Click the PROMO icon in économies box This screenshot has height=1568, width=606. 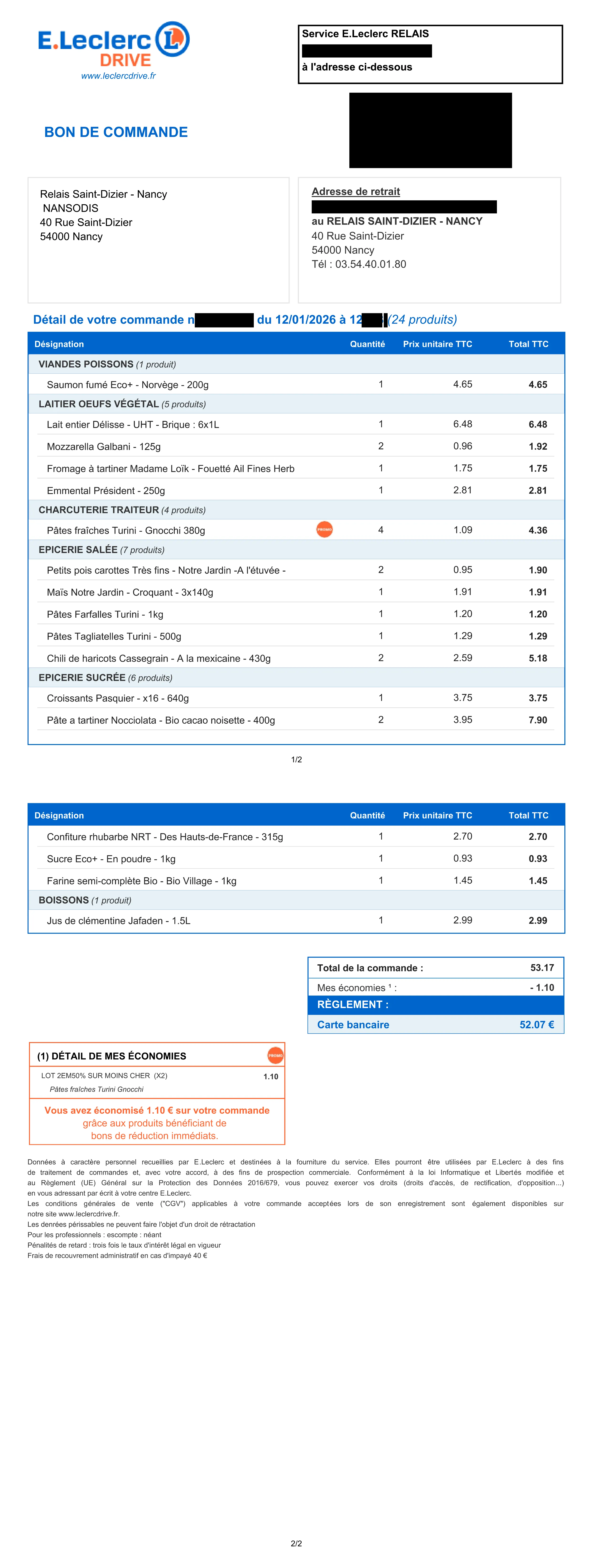(x=276, y=1055)
